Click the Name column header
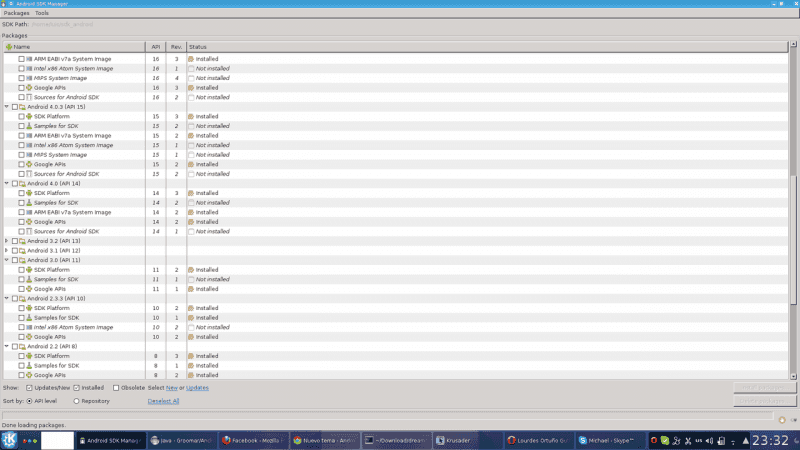 pyautogui.click(x=74, y=47)
